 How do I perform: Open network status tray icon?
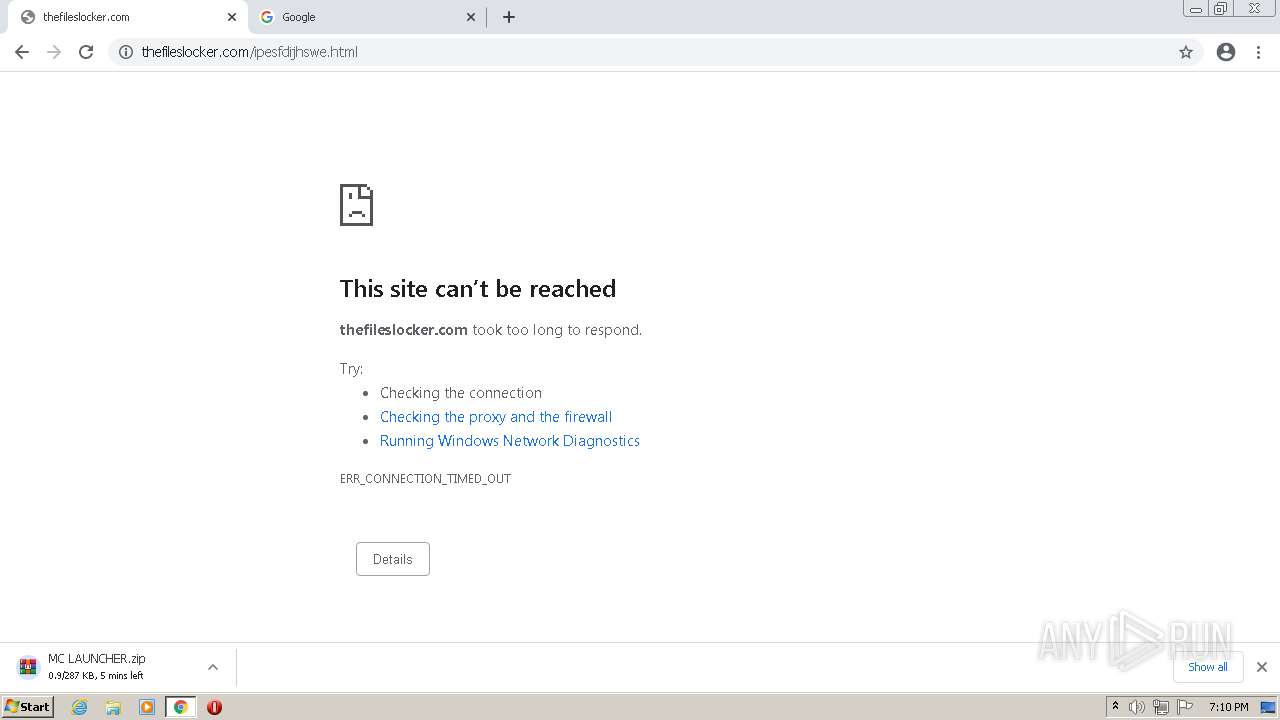[1161, 707]
